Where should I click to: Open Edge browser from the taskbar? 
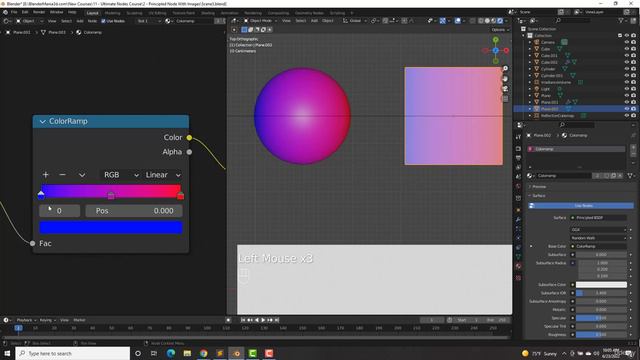171,353
